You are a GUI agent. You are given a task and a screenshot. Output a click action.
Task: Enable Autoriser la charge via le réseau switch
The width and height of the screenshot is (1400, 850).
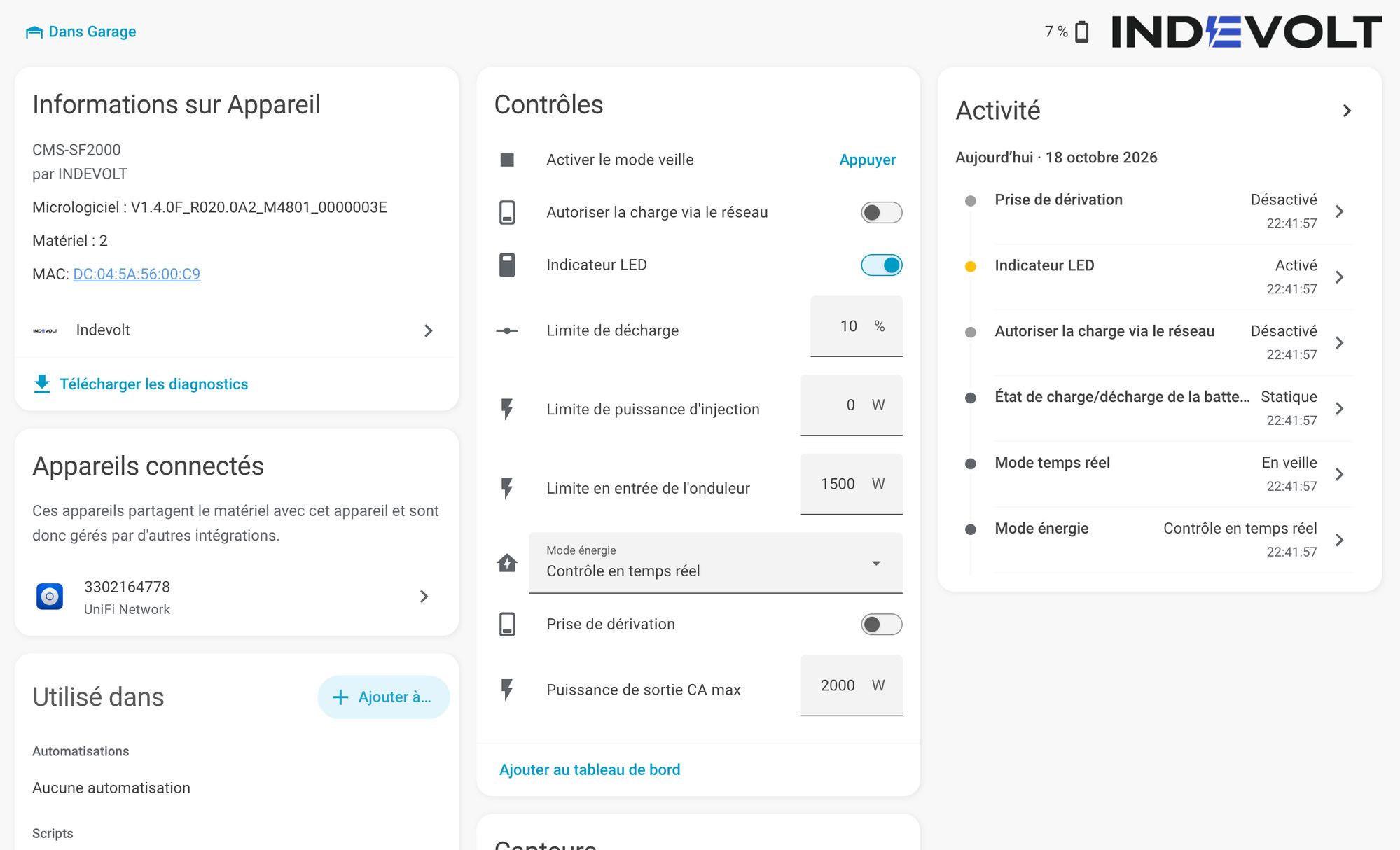click(881, 212)
